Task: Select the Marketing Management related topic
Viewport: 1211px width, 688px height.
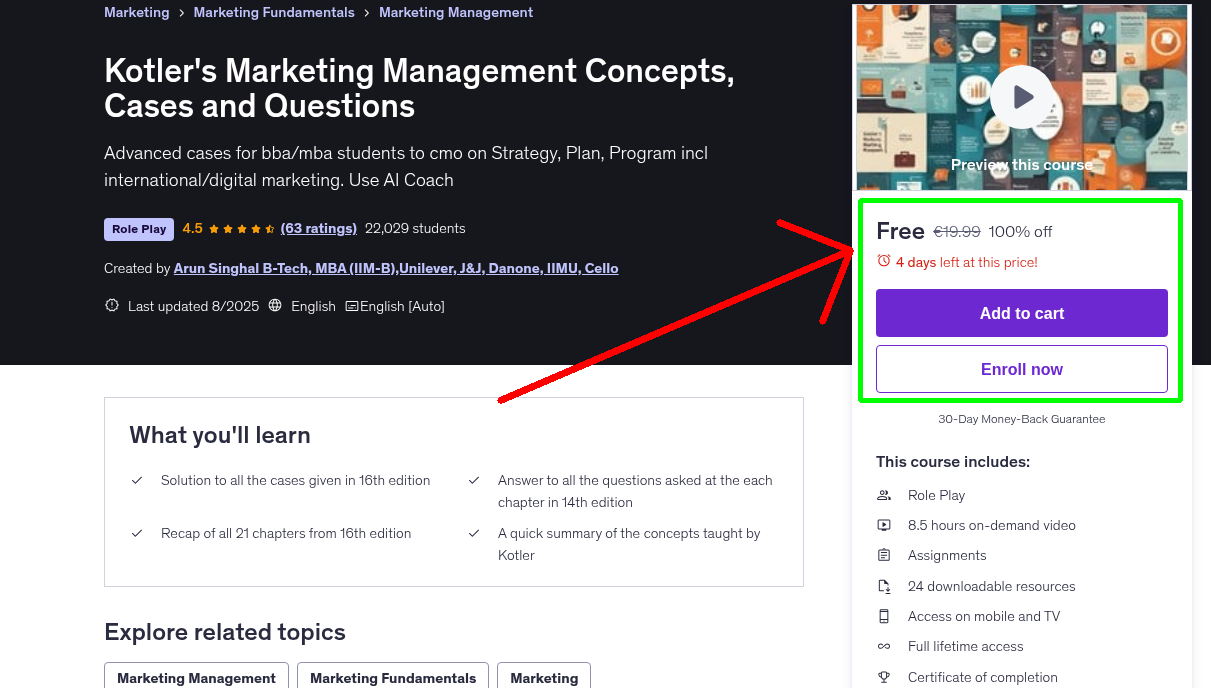Action: tap(196, 677)
